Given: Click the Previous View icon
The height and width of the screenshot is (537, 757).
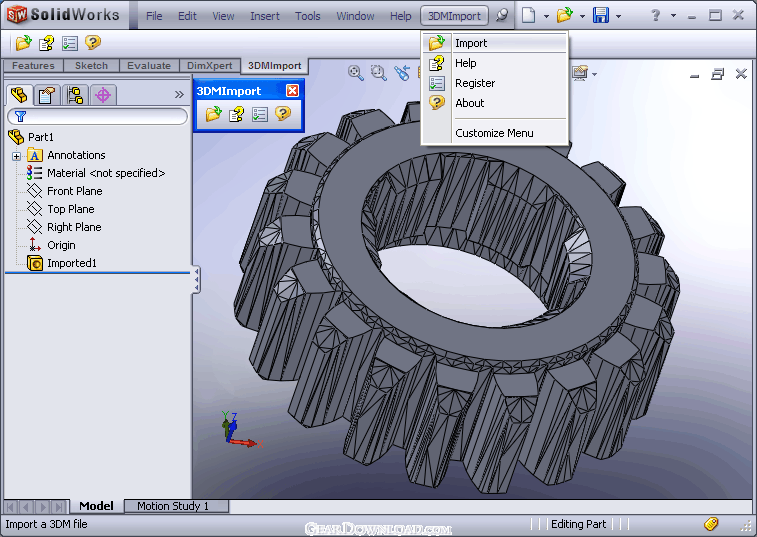Looking at the screenshot, I should point(402,73).
